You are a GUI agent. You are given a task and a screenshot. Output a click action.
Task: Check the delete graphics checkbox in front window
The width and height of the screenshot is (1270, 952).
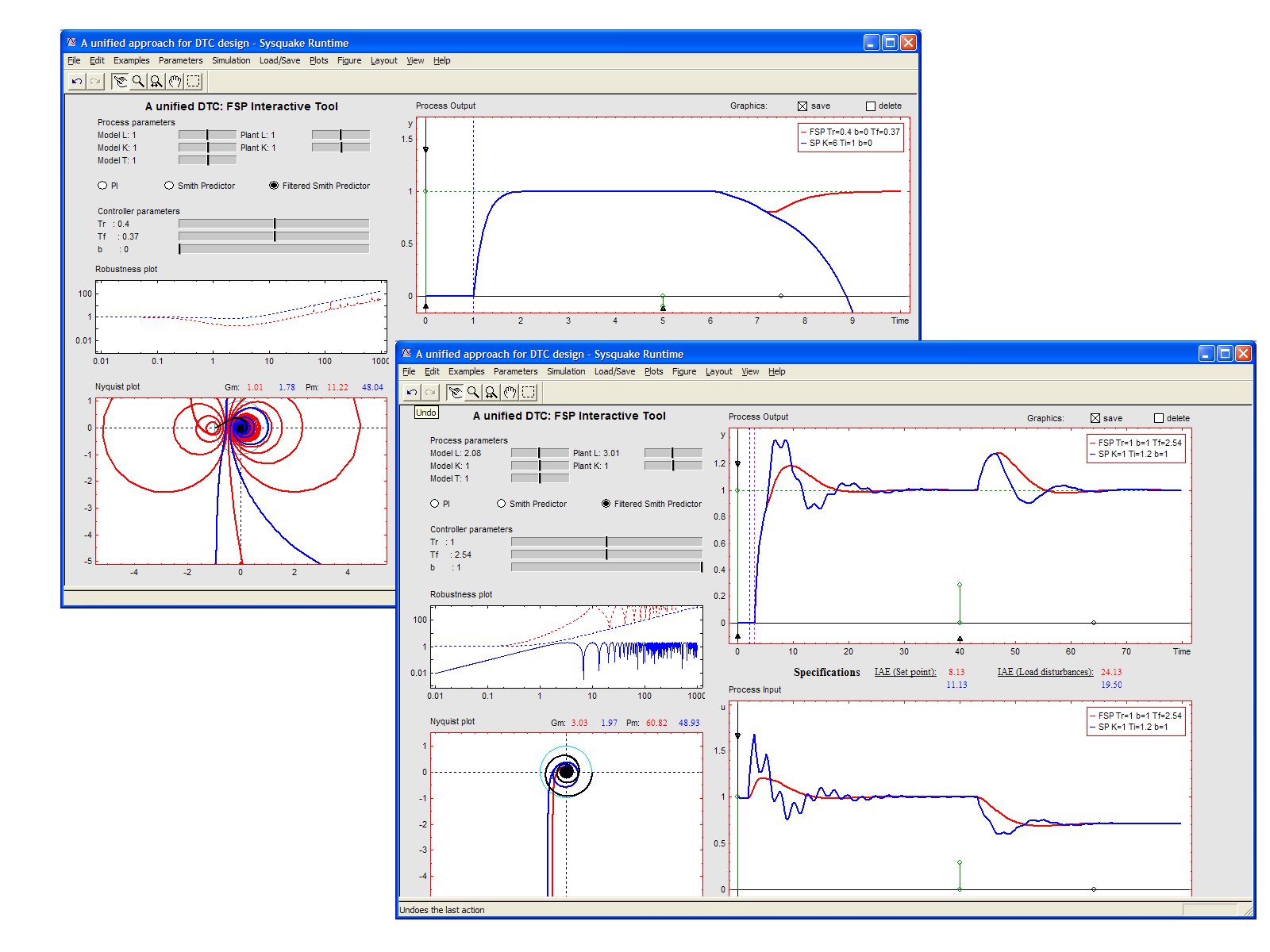tap(1159, 418)
